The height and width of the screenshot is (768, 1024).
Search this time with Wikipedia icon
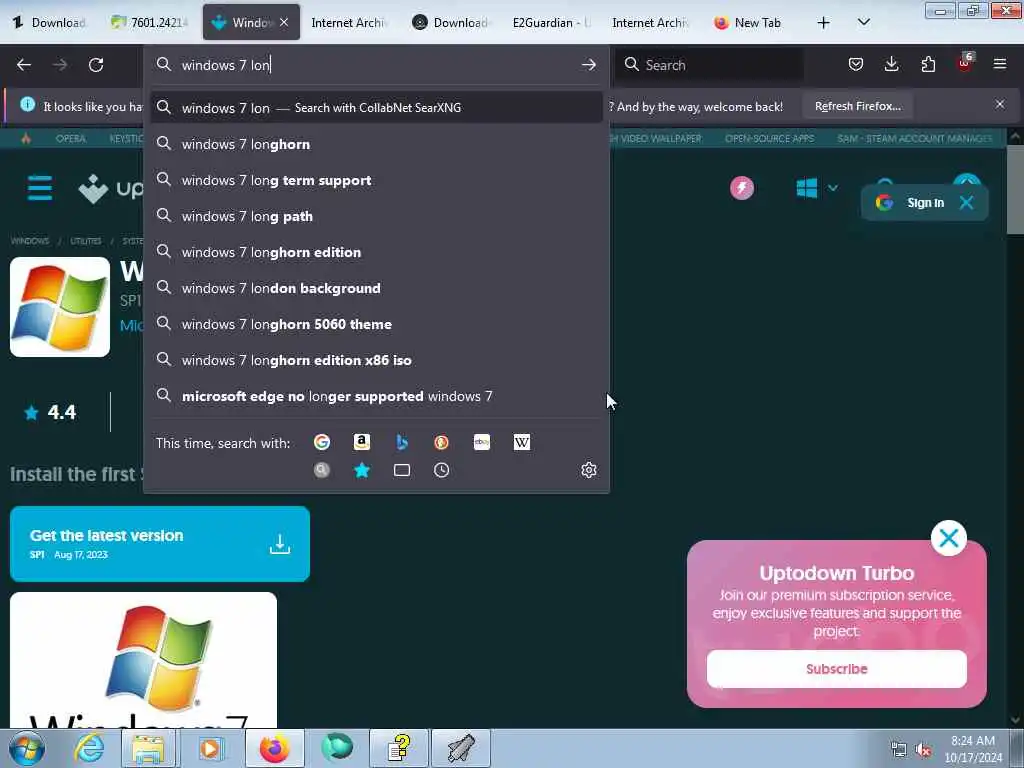pyautogui.click(x=522, y=442)
